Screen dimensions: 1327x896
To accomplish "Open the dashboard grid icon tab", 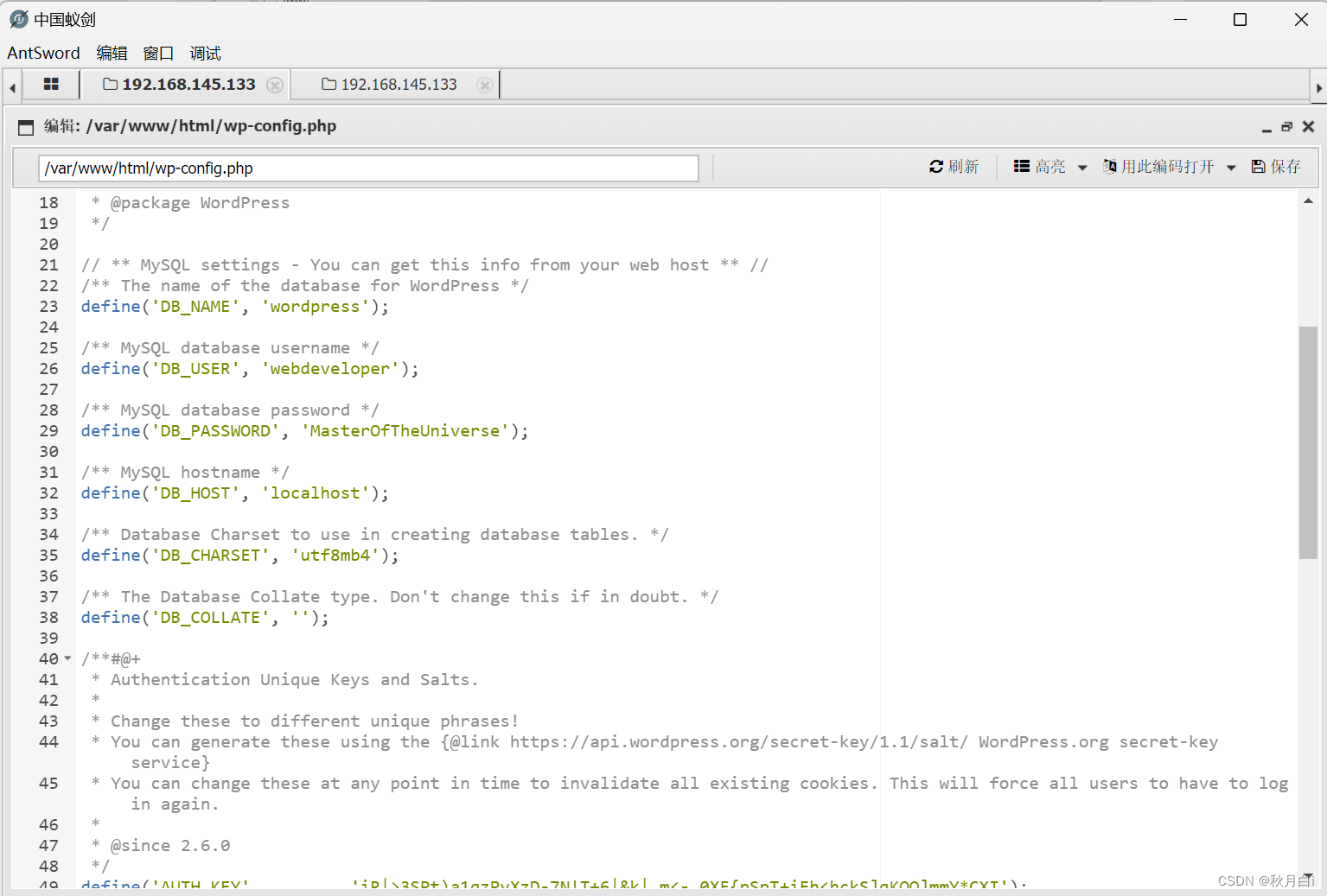I will click(x=50, y=84).
